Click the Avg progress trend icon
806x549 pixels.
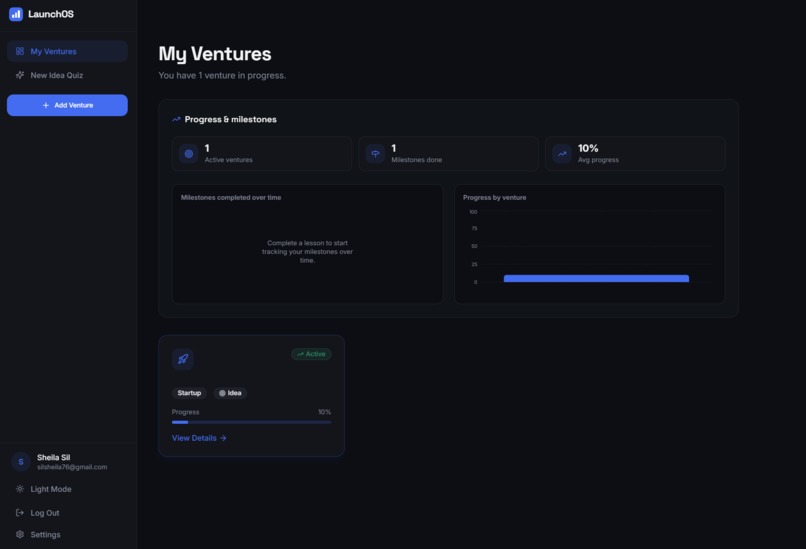coord(562,154)
